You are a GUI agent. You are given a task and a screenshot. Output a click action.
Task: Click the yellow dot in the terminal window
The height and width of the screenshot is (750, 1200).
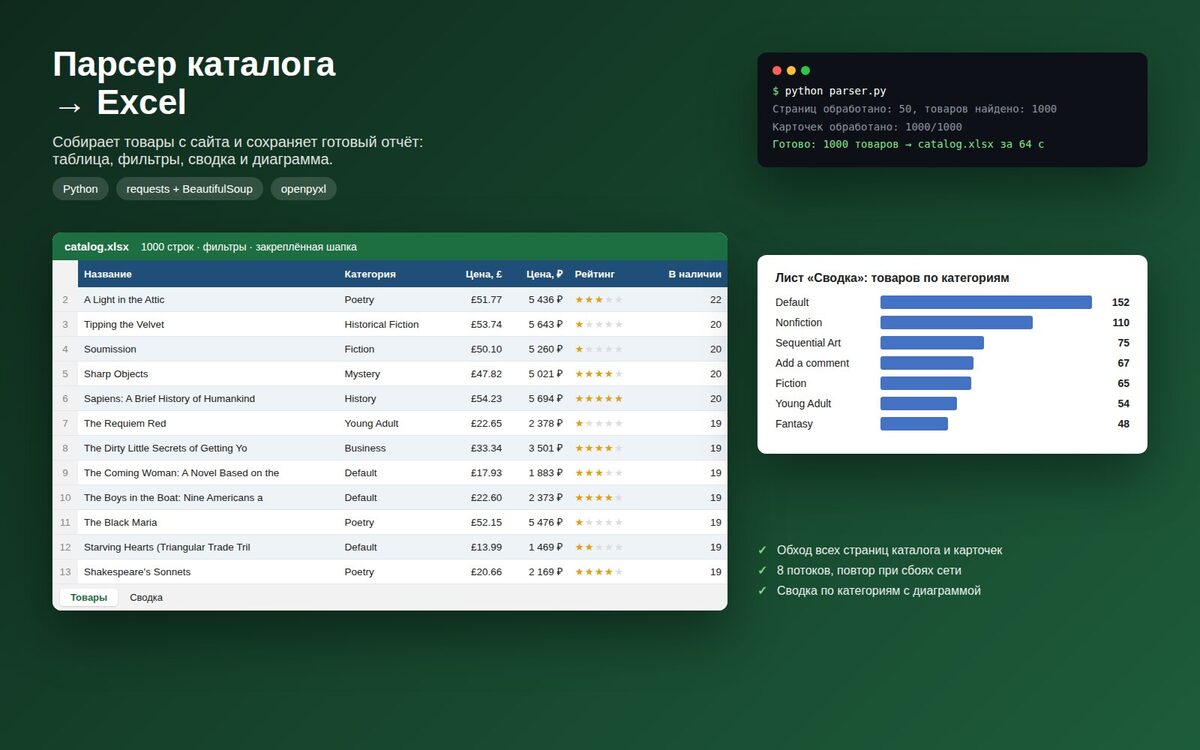791,71
